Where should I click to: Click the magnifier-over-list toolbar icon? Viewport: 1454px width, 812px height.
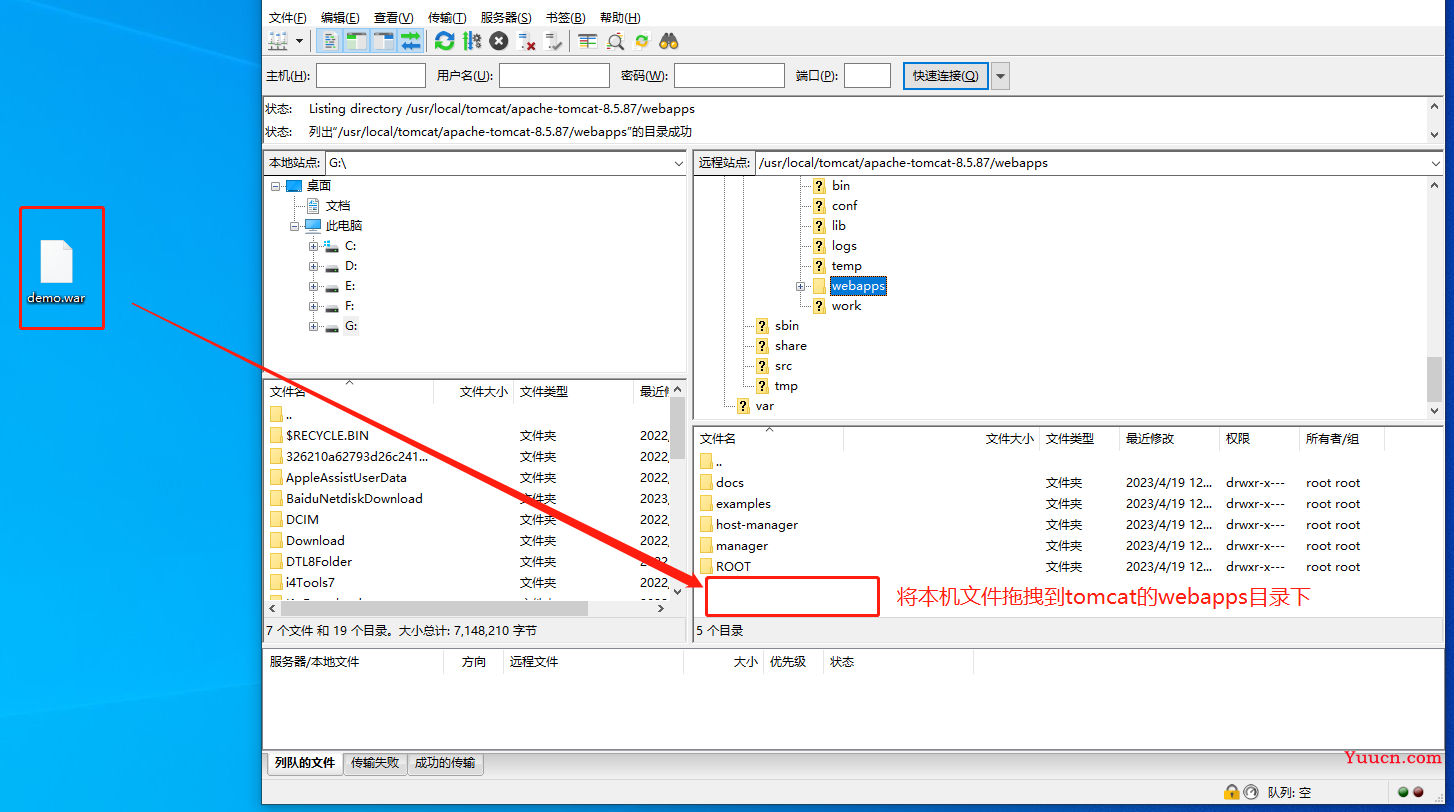(x=615, y=41)
